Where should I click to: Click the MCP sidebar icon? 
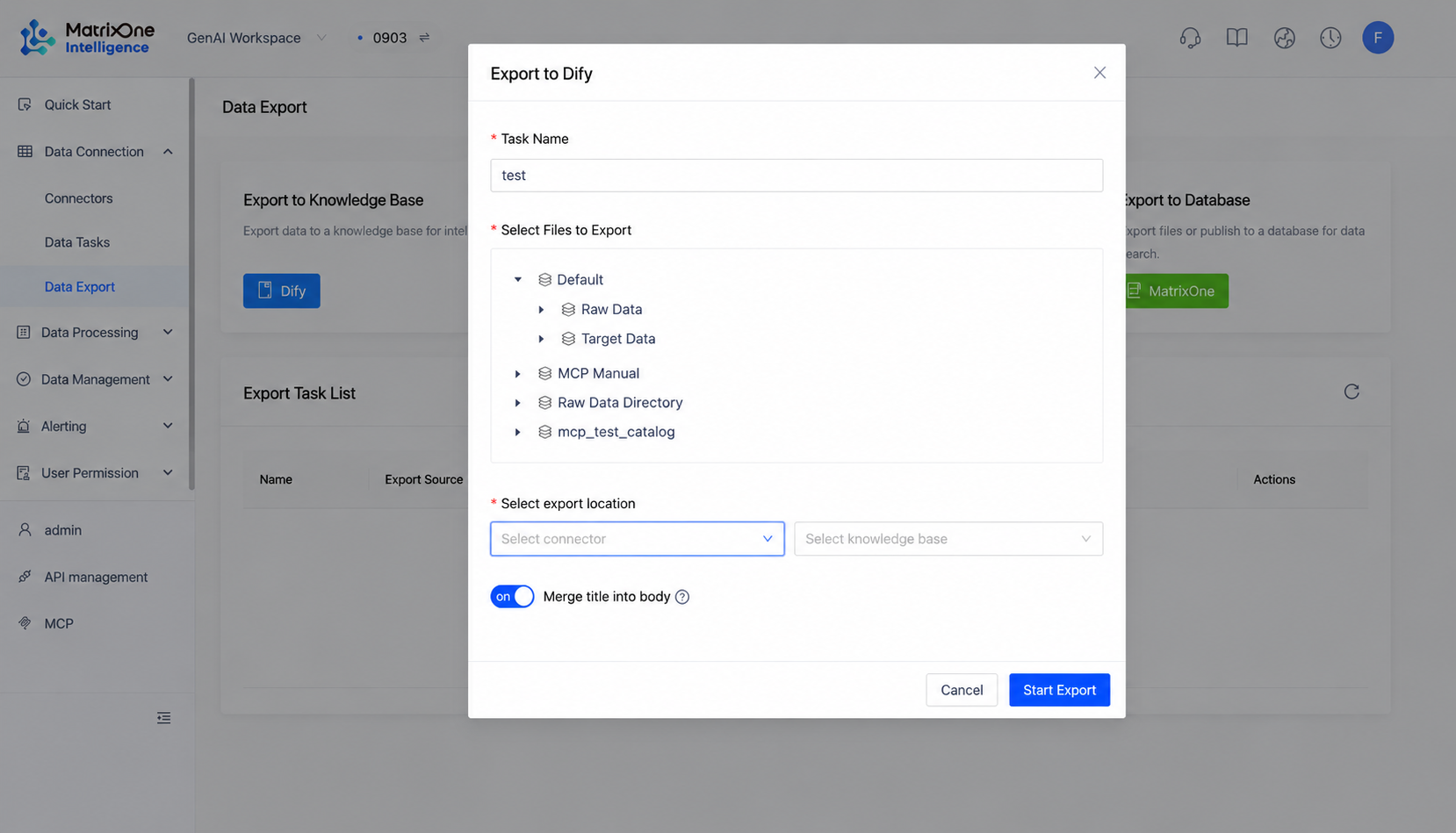(25, 623)
